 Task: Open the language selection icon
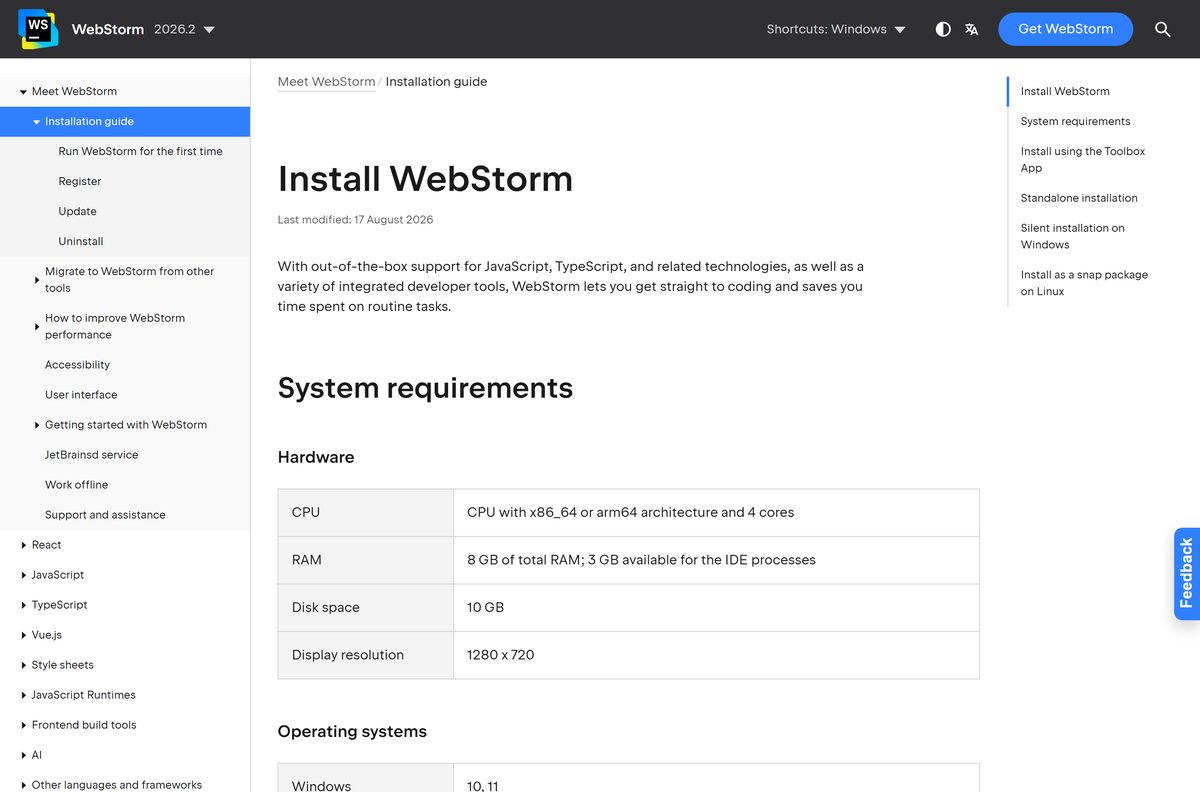point(971,29)
